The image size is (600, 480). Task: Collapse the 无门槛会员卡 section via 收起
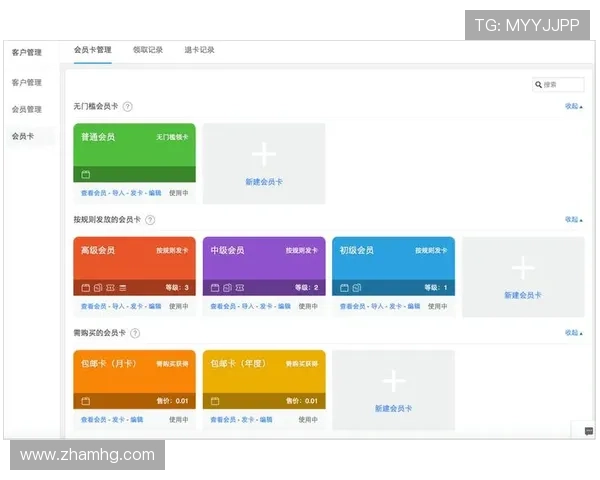(574, 106)
